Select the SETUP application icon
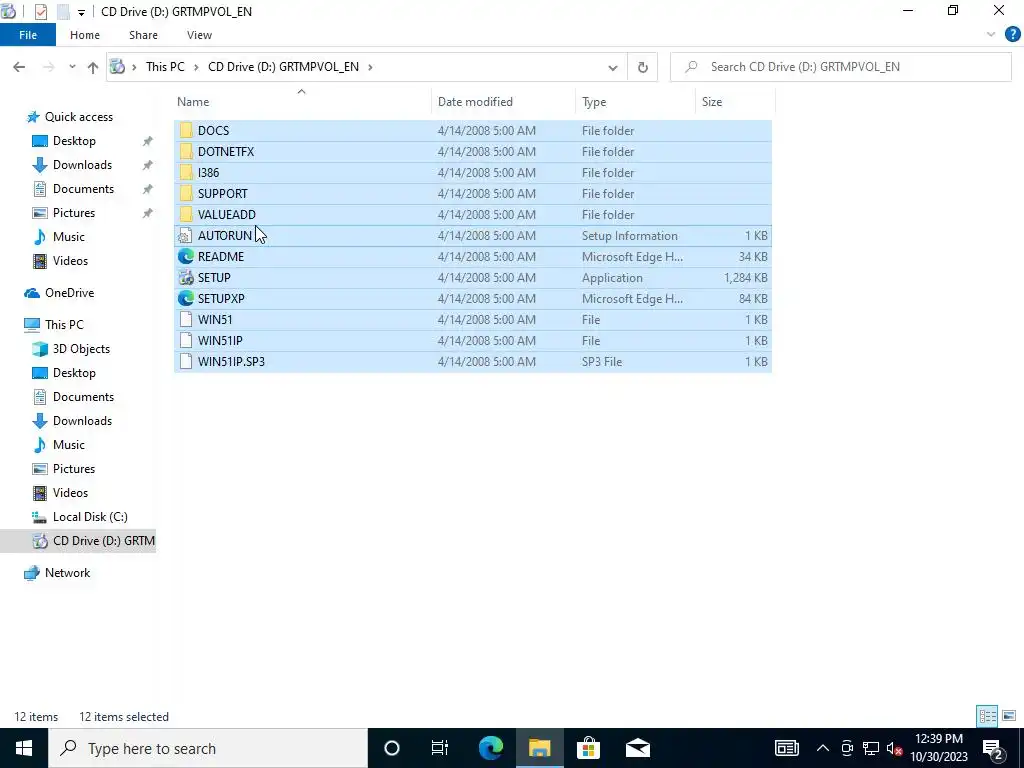 [186, 278]
